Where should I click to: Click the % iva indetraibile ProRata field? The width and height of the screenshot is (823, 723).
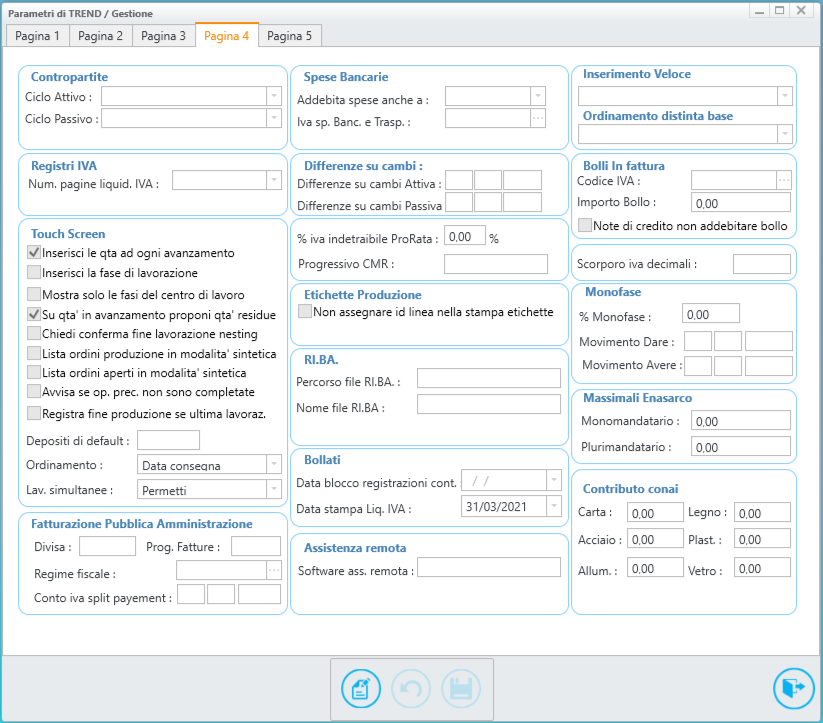[x=465, y=236]
